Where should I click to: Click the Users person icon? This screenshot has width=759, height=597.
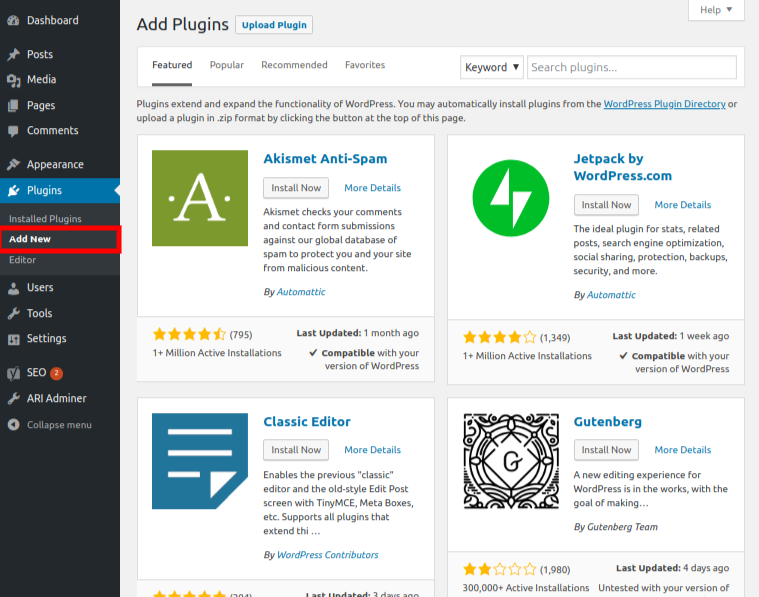point(14,288)
